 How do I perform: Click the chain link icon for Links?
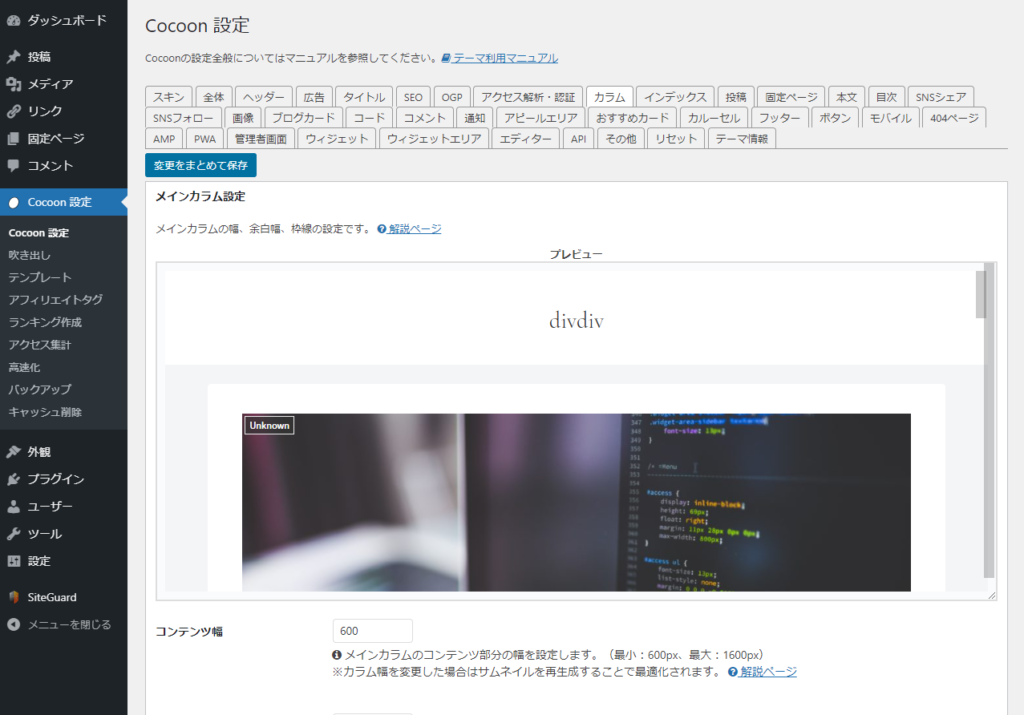click(13, 111)
